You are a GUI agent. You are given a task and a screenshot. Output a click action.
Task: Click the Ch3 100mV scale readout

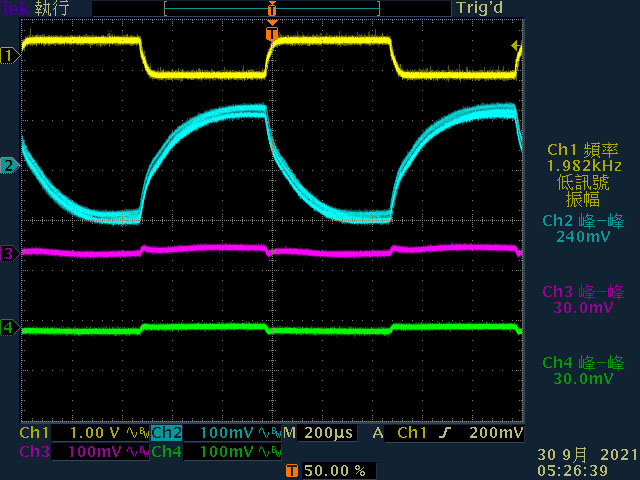pos(94,452)
